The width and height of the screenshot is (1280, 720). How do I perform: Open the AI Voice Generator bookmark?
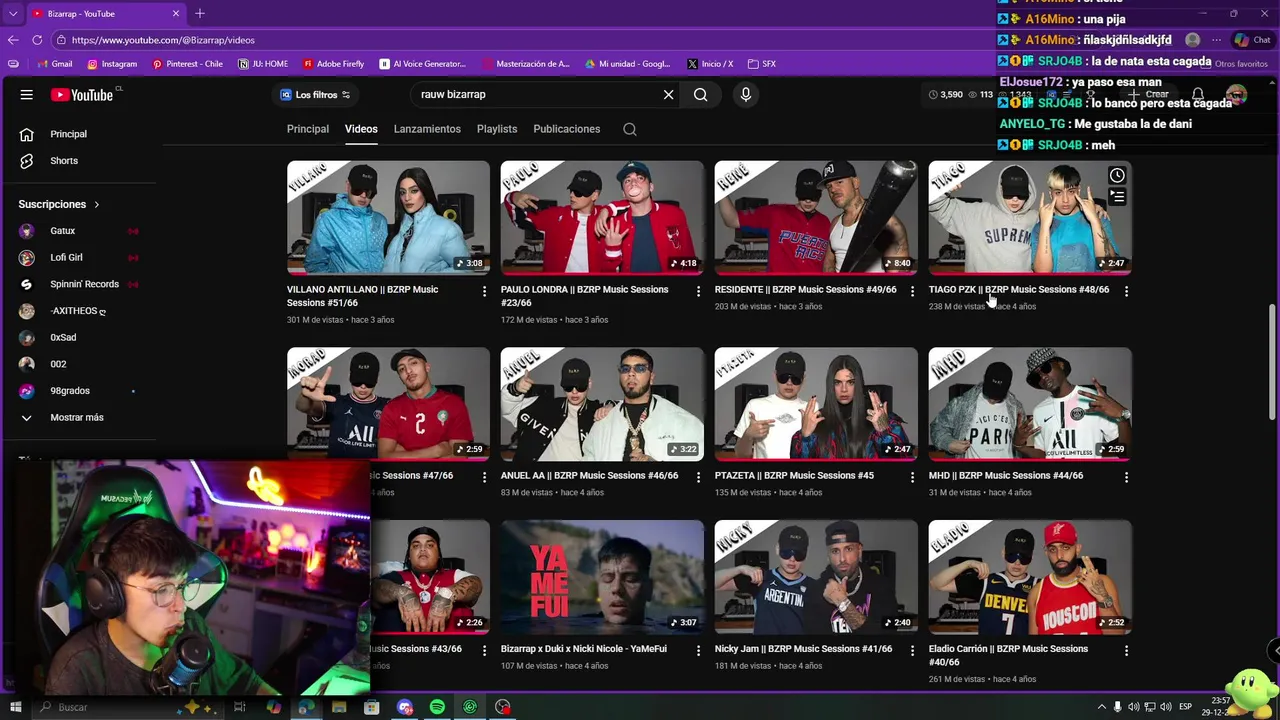pyautogui.click(x=423, y=64)
